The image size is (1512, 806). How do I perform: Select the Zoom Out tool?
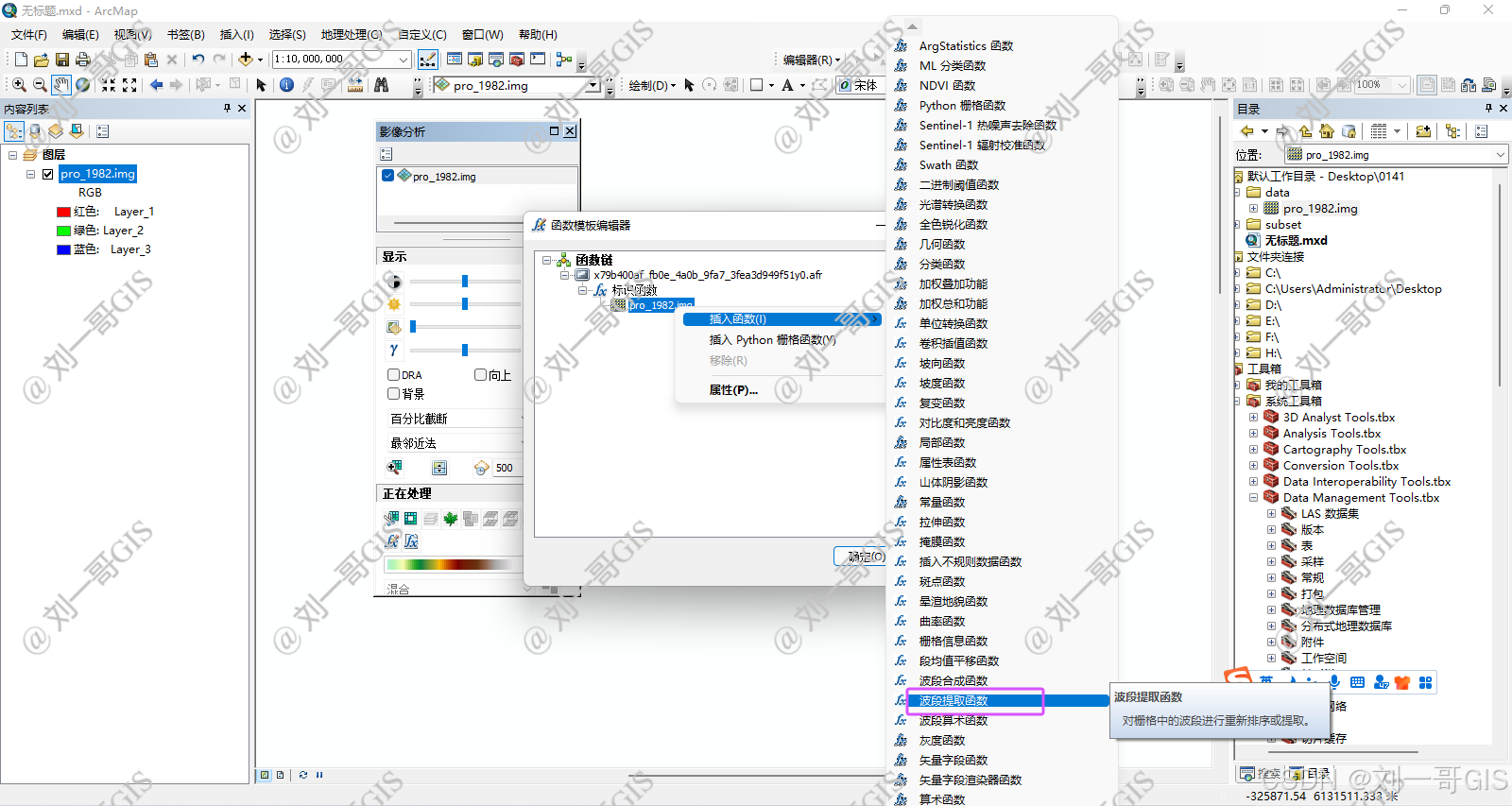tap(40, 85)
